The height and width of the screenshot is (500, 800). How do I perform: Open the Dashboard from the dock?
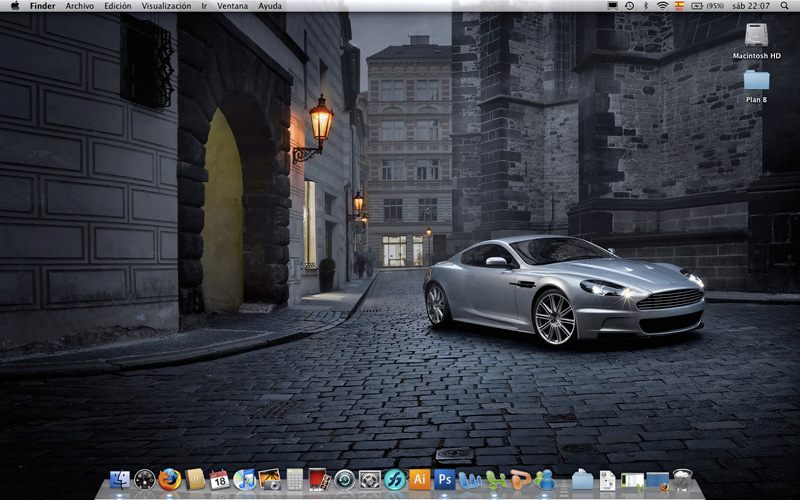(145, 480)
